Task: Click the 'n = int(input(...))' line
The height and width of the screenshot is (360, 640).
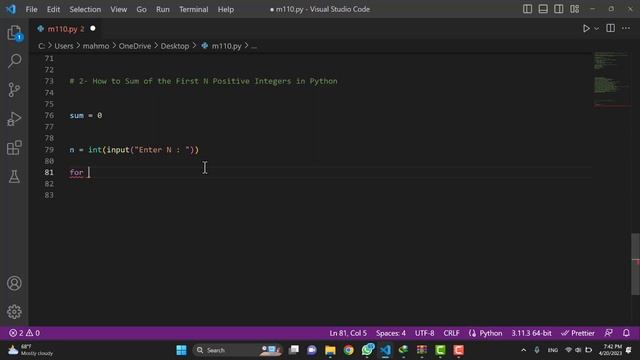Action: (x=134, y=150)
